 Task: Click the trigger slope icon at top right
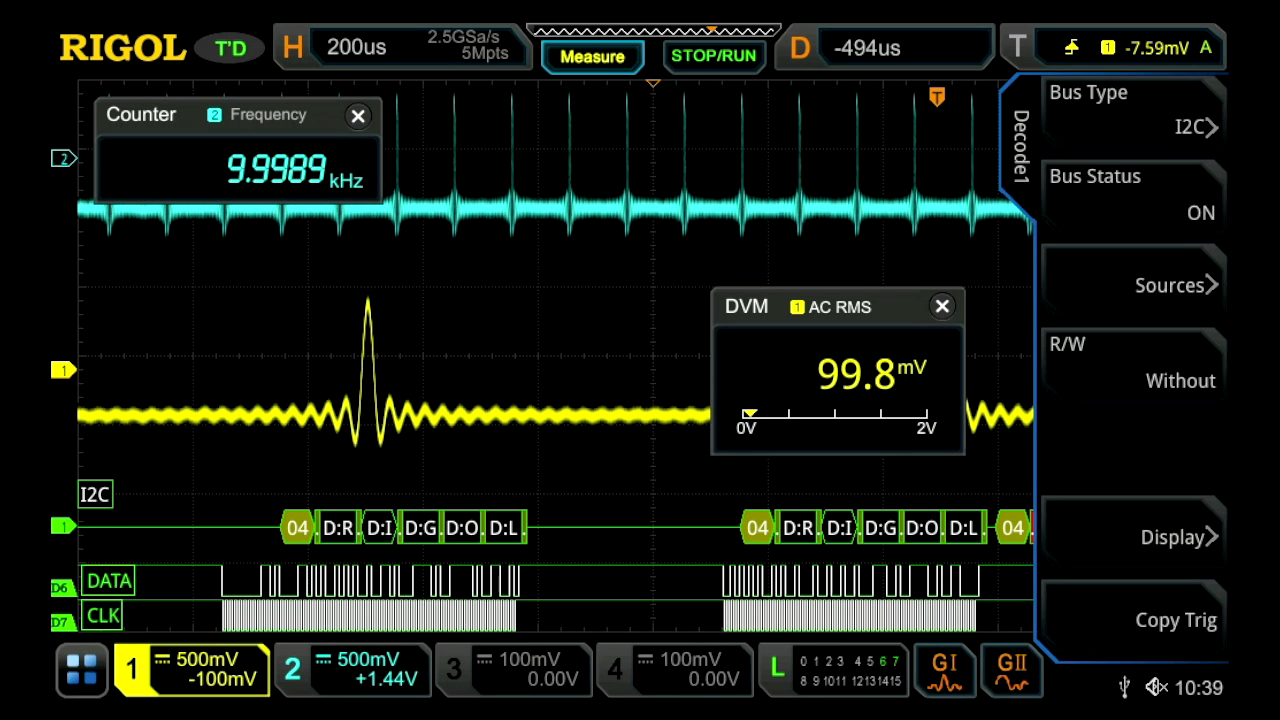[1071, 47]
